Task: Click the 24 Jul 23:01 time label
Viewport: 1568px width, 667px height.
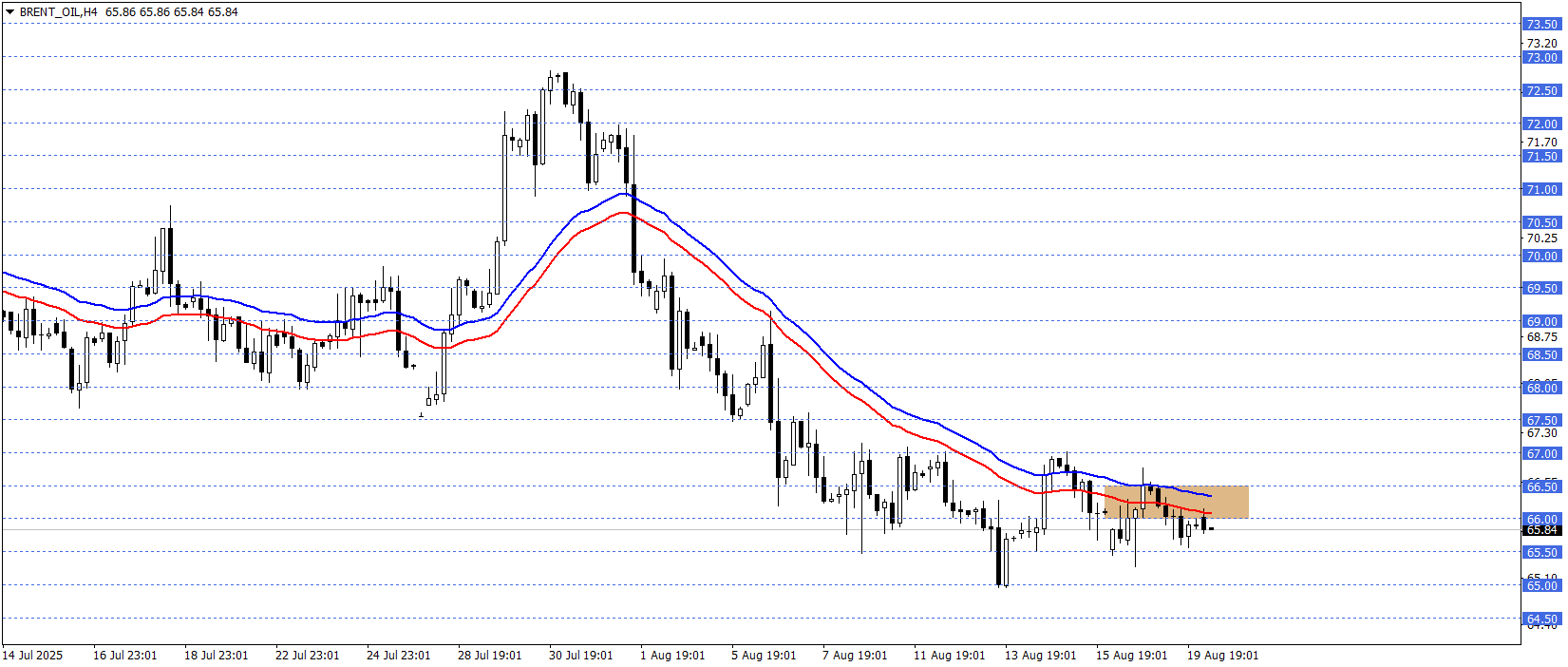Action: coord(399,656)
